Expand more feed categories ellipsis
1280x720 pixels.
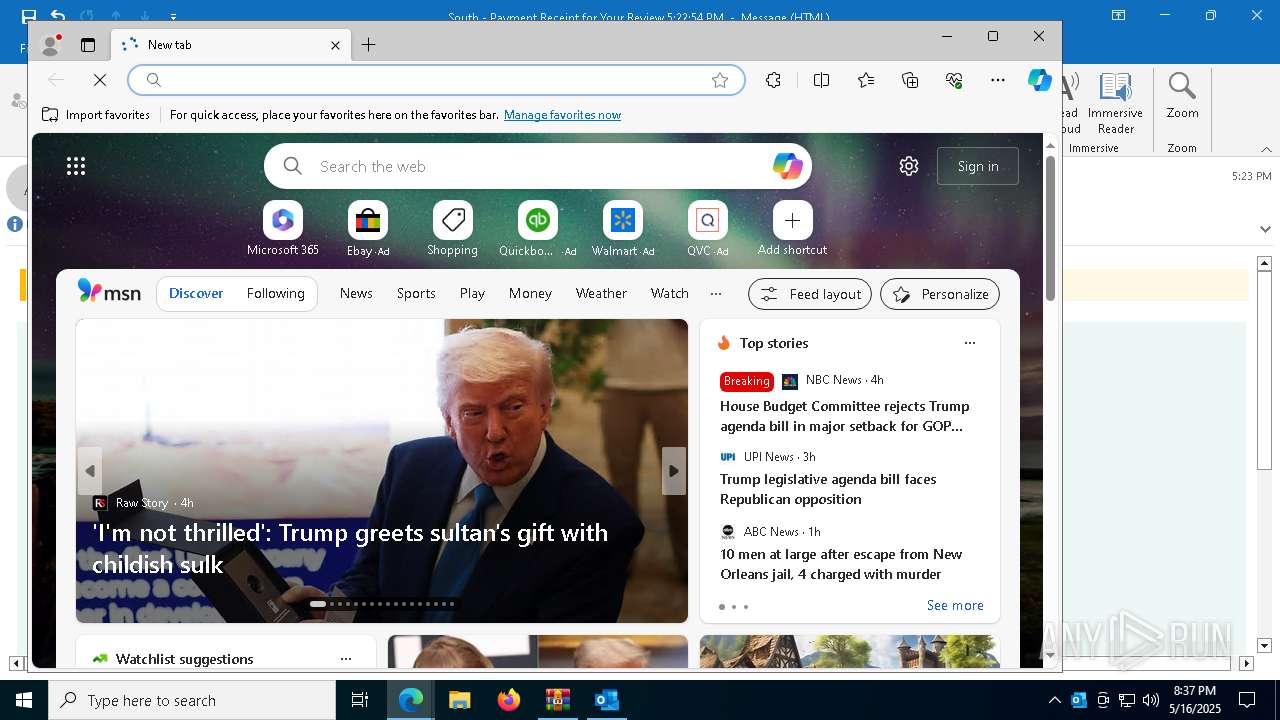tap(716, 293)
